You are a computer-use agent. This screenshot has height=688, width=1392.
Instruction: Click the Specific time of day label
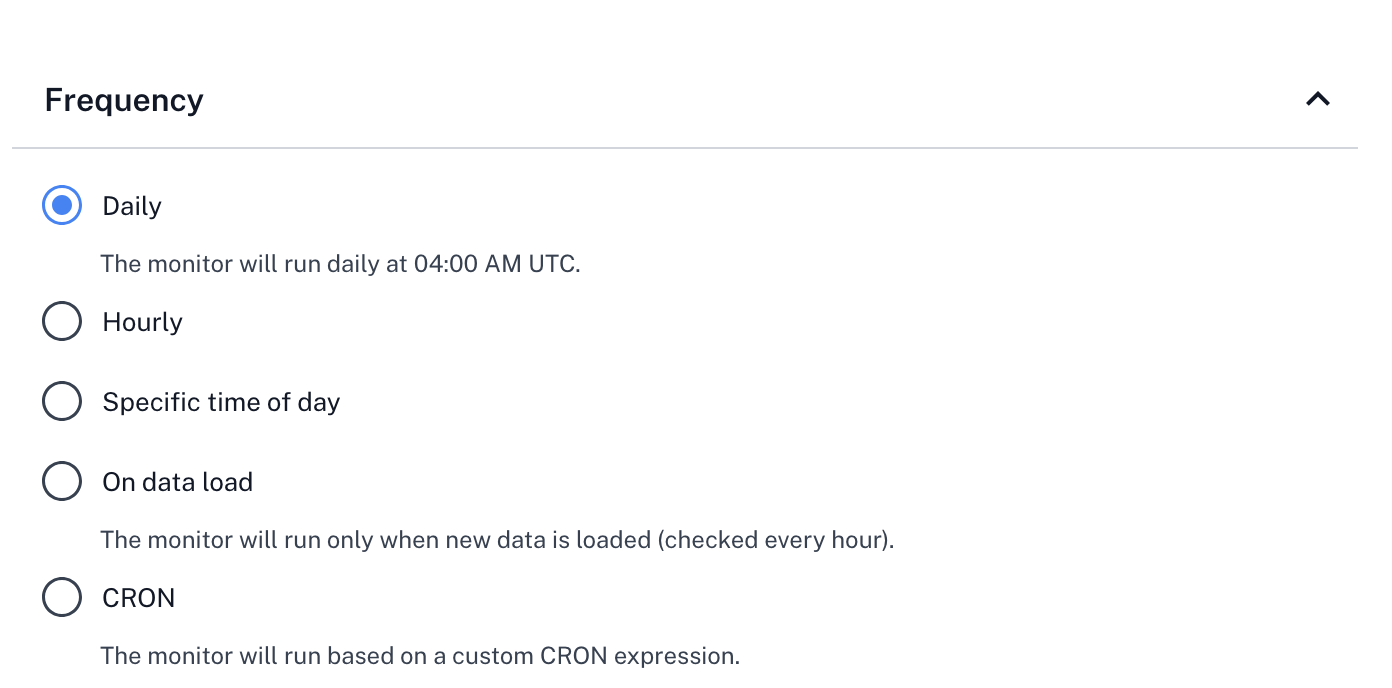coord(221,402)
